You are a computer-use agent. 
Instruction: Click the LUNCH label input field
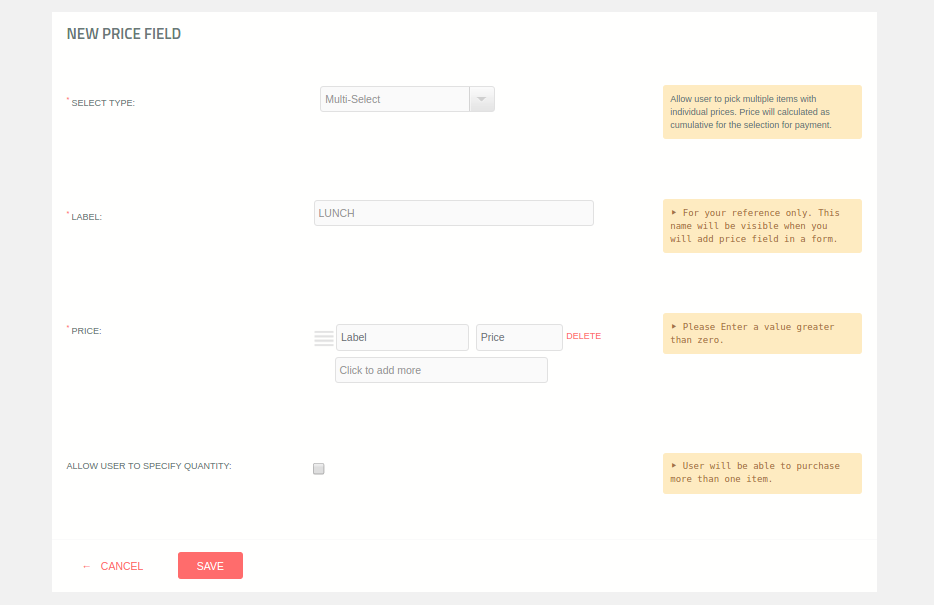453,213
